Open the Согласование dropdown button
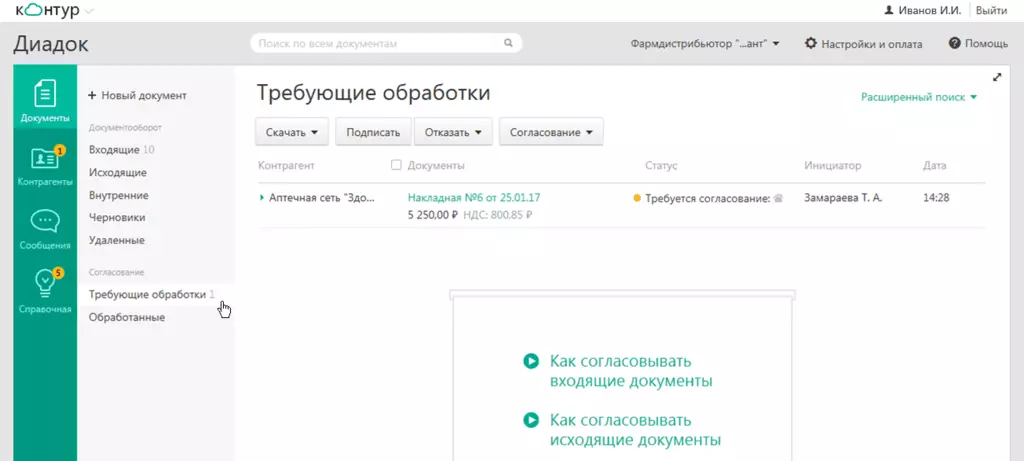The width and height of the screenshot is (1024, 461). (551, 132)
